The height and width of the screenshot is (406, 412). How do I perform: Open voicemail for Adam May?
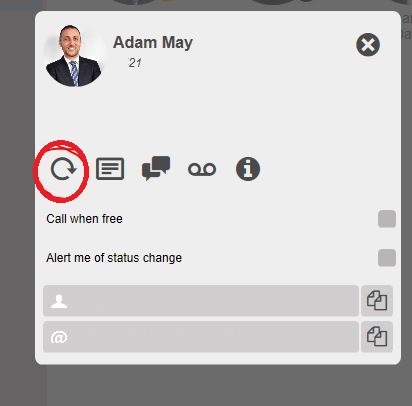(202, 169)
